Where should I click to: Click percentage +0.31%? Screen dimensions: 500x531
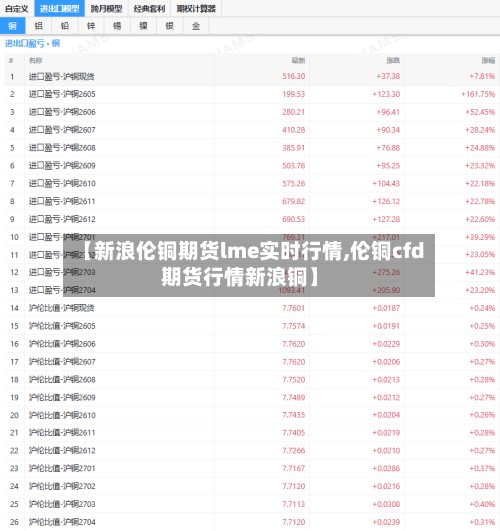[482, 522]
